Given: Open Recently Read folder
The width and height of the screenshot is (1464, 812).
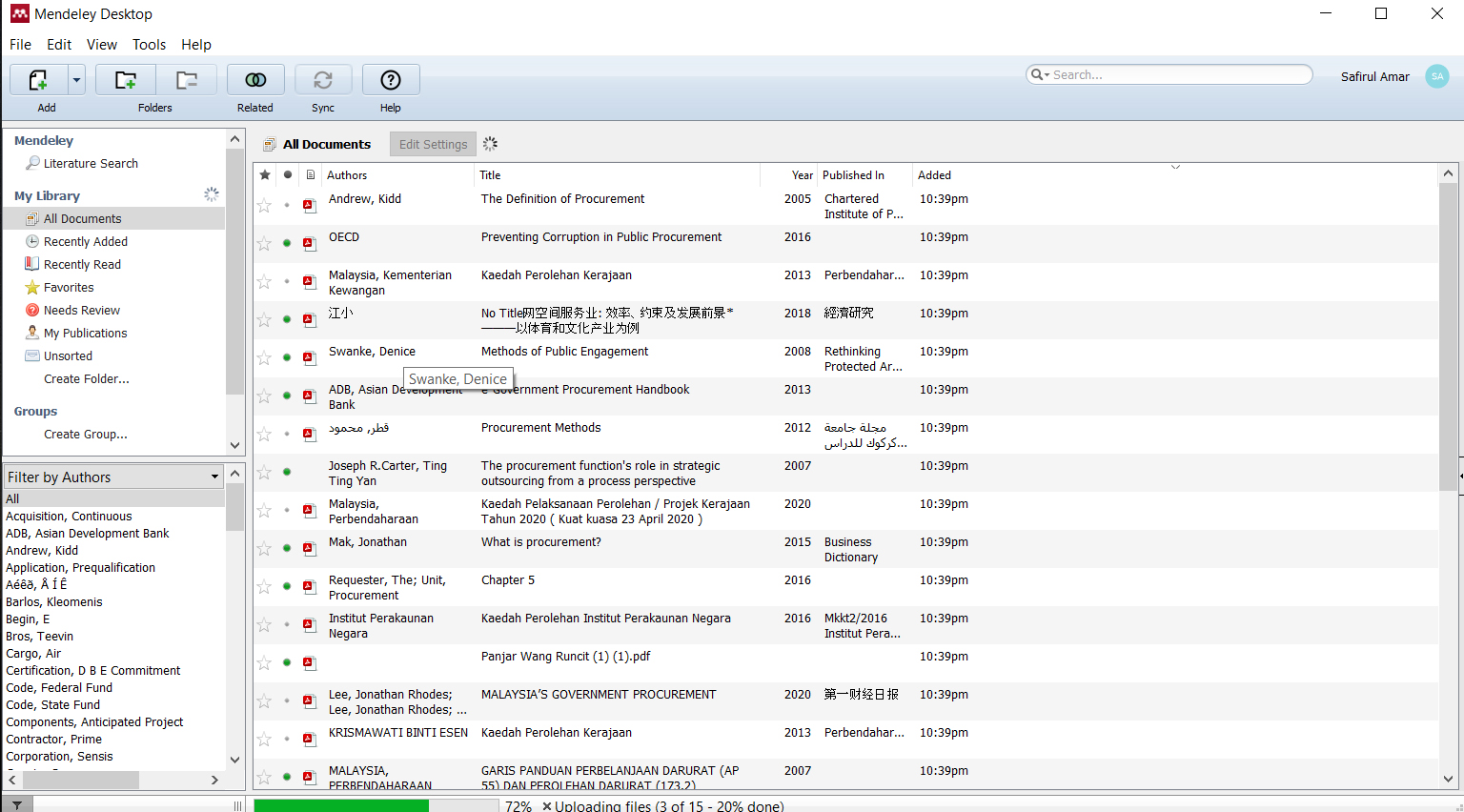Looking at the screenshot, I should (x=82, y=265).
